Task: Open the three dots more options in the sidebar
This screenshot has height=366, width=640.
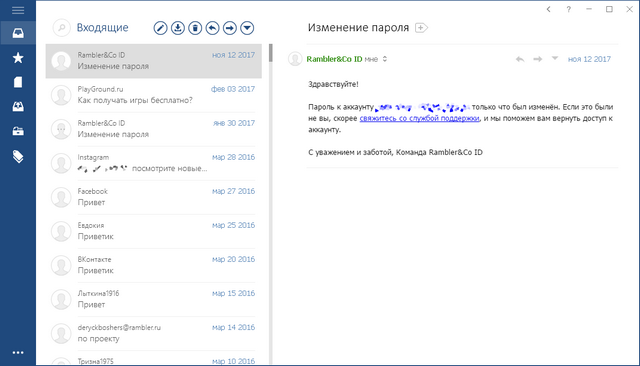Action: point(18,353)
